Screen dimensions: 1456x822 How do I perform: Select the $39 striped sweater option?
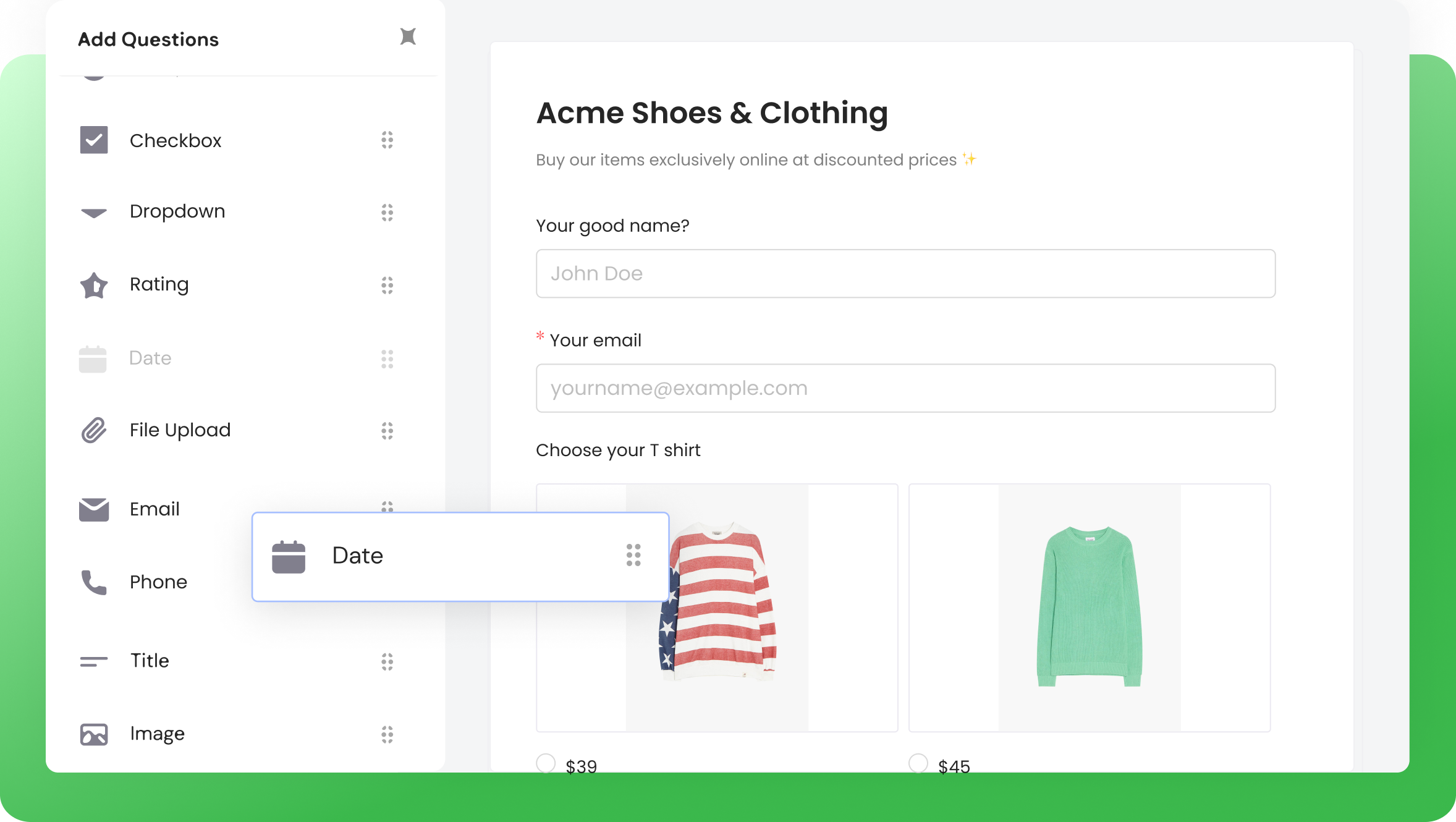click(546, 763)
